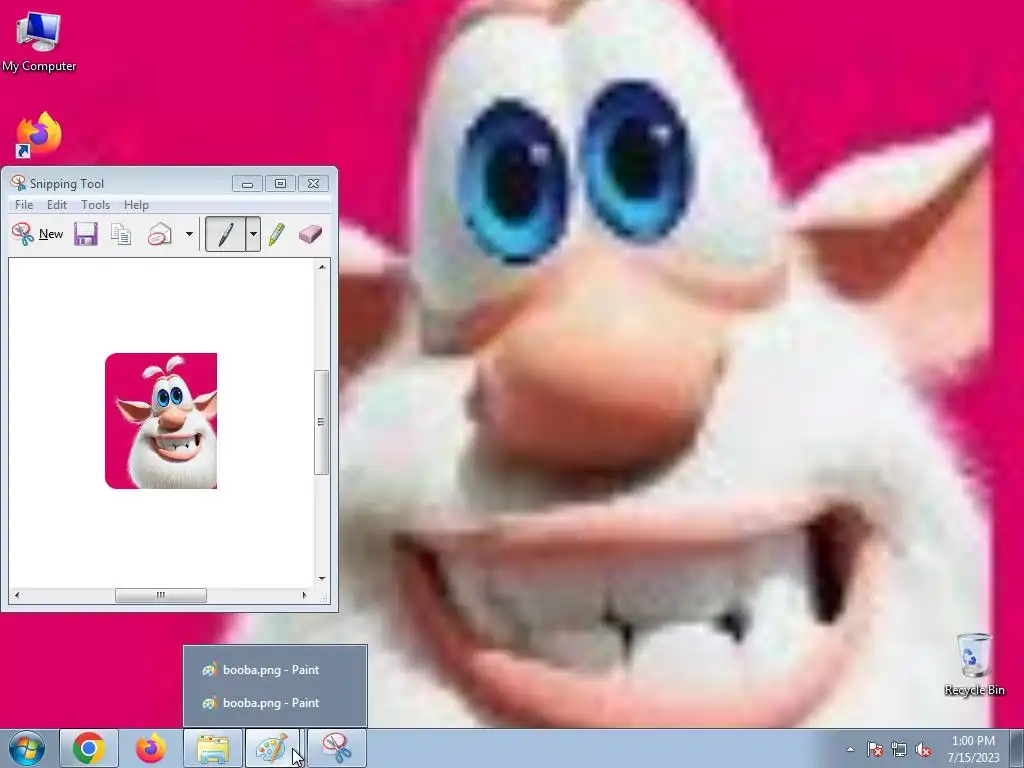Screen dimensions: 1024x768
Task: Open My Computer desktop icon
Action: click(39, 41)
